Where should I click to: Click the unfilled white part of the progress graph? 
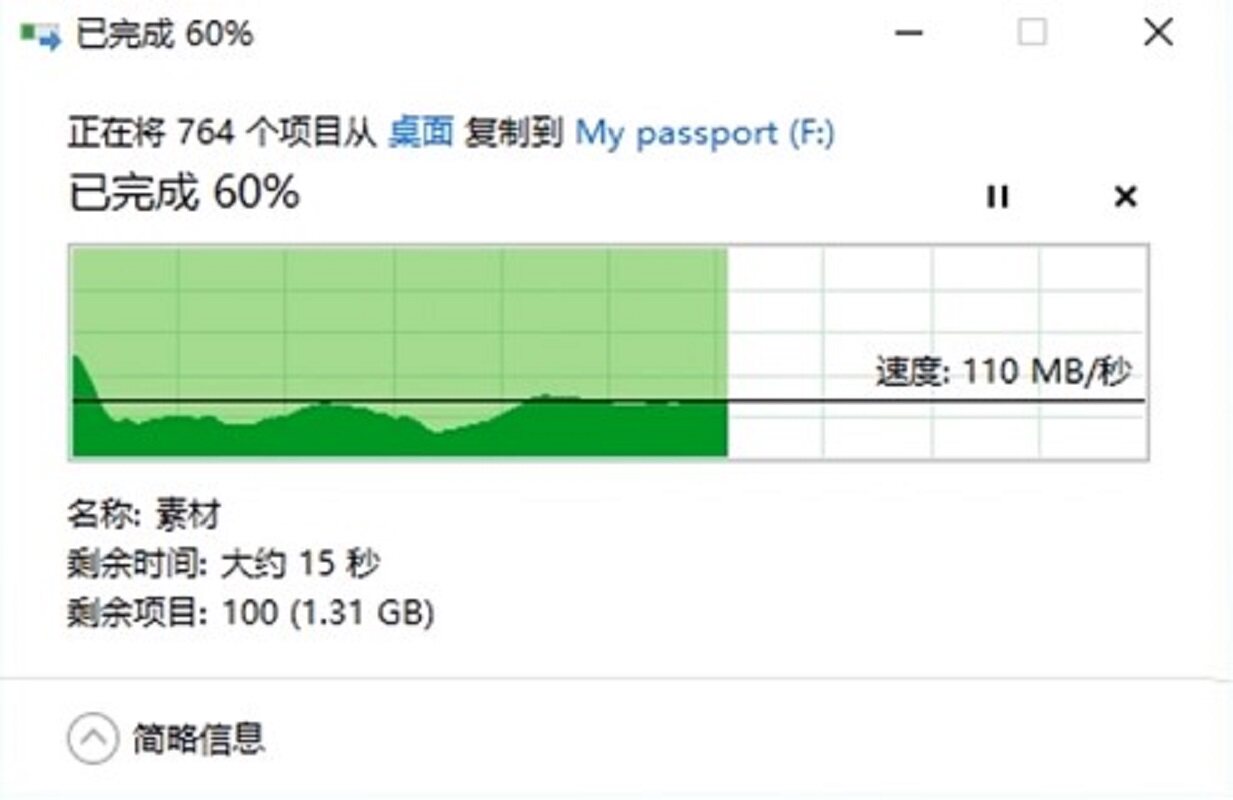(x=937, y=300)
